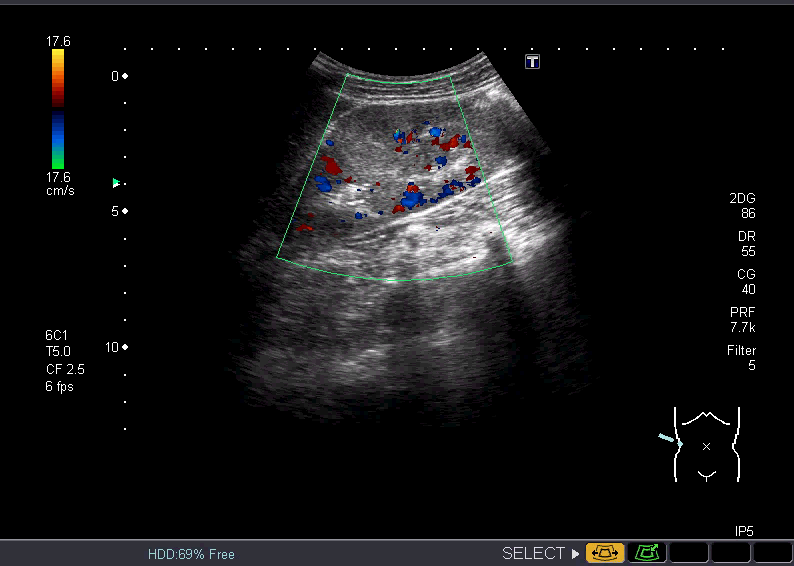Click the SELECT label in the bottom bar
The image size is (794, 566).
click(x=533, y=553)
